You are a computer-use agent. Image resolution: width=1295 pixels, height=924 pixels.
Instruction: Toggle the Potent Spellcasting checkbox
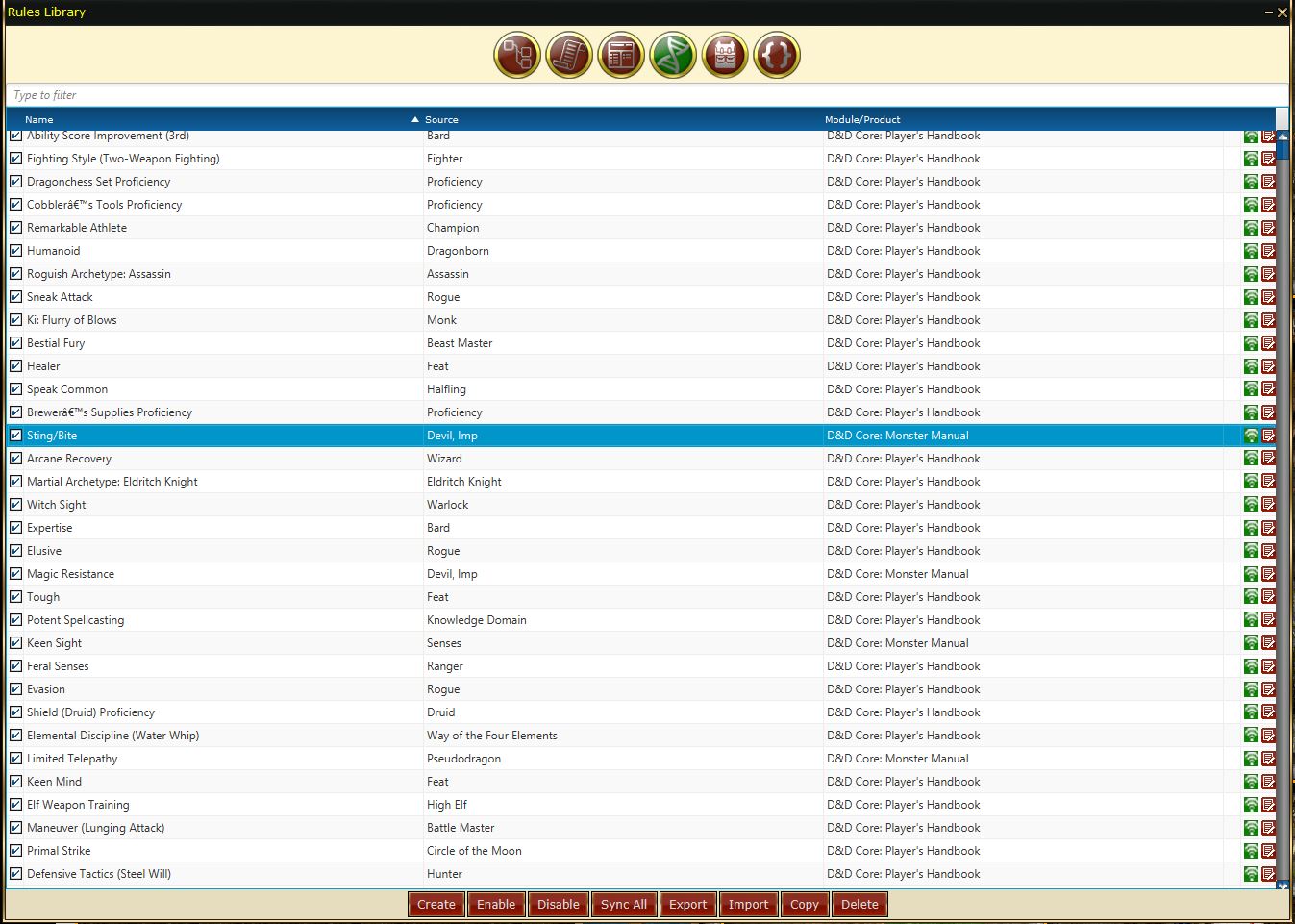(x=15, y=619)
